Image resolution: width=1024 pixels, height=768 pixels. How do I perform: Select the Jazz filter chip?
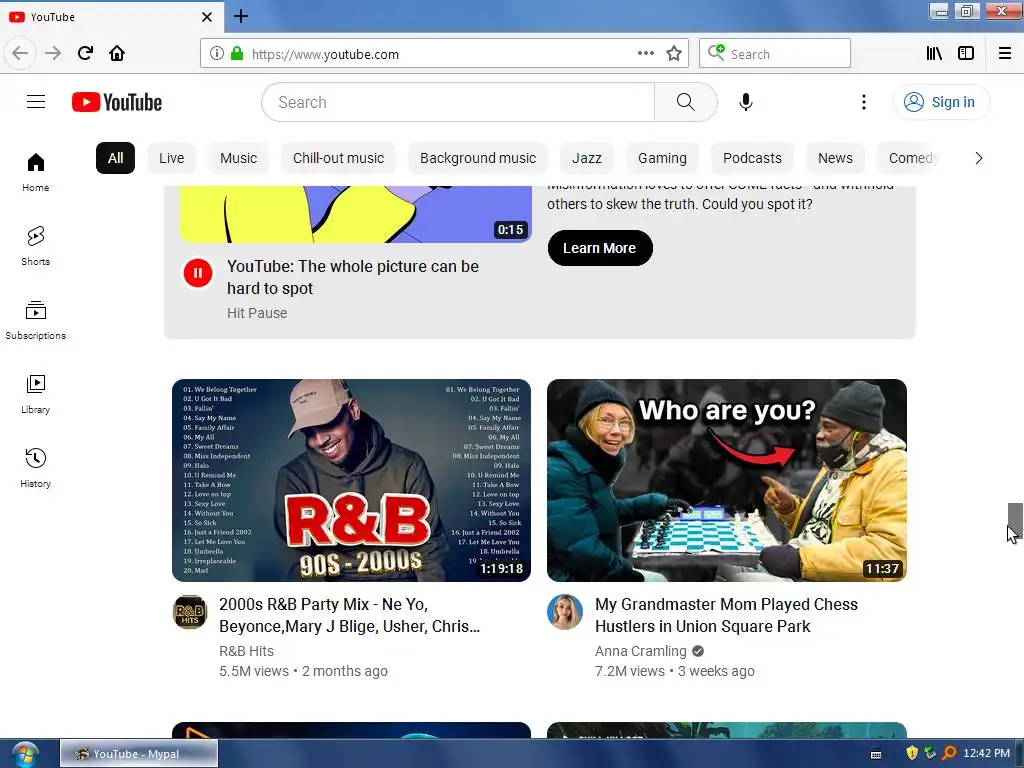(x=586, y=158)
